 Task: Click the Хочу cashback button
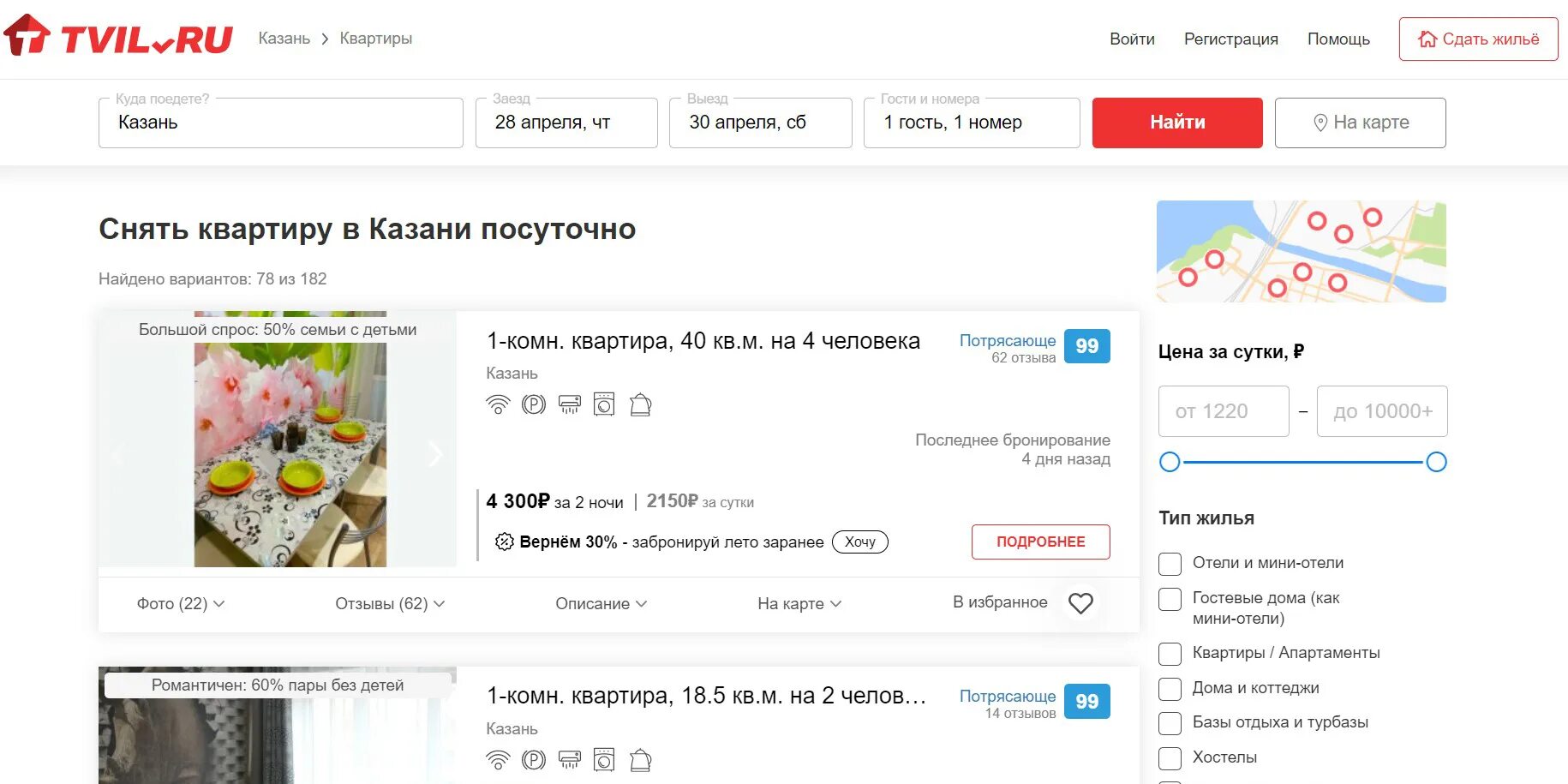pyautogui.click(x=860, y=542)
